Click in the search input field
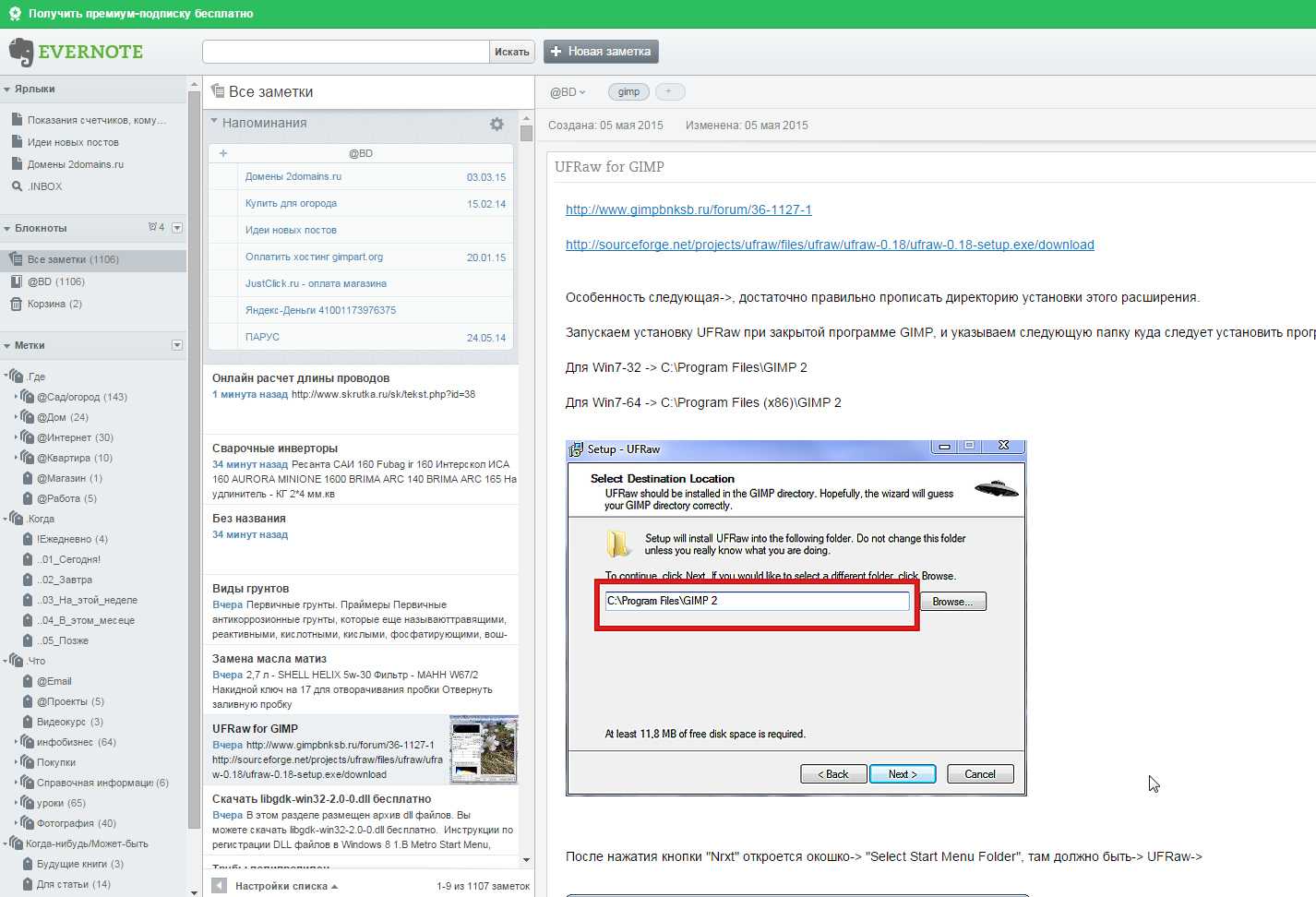 346,52
